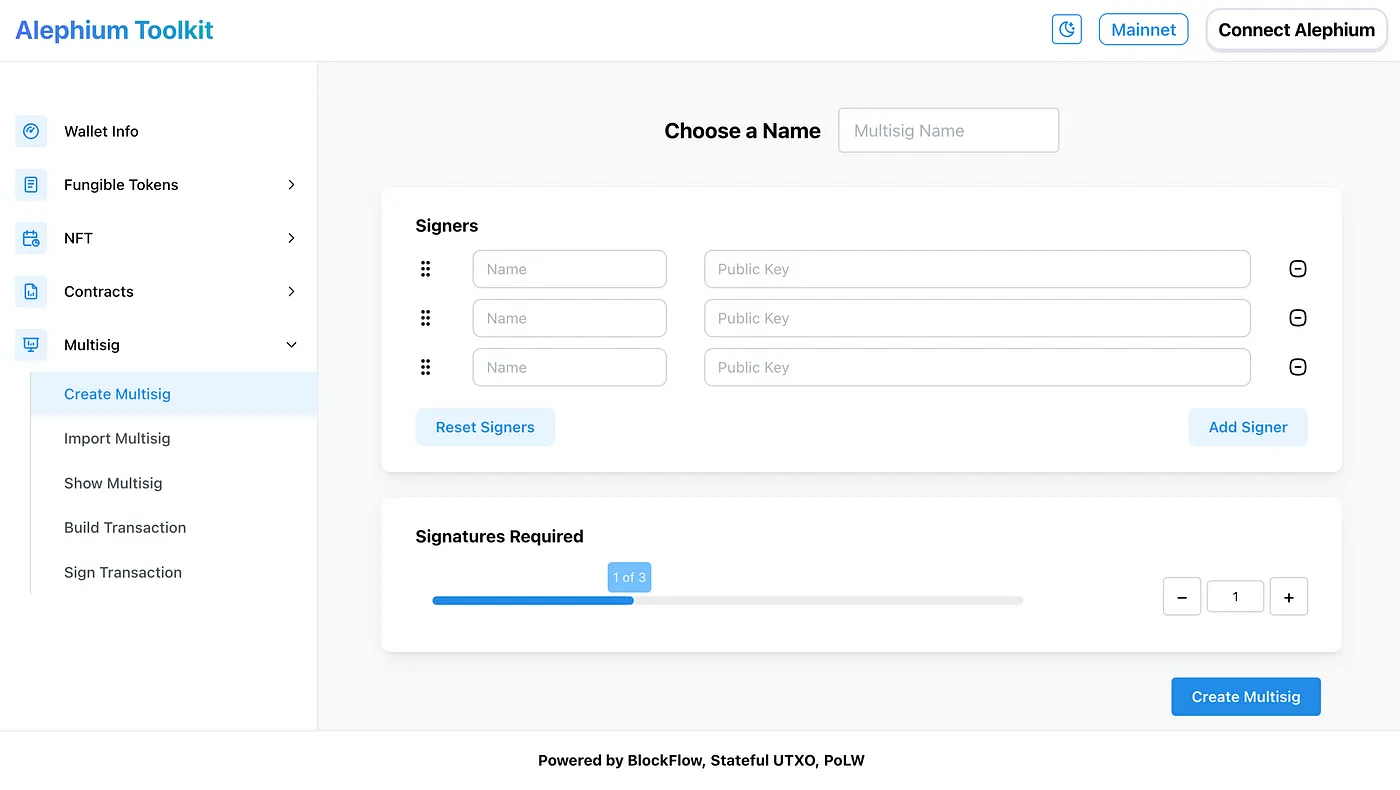Click the Reset Signers button

coord(485,427)
